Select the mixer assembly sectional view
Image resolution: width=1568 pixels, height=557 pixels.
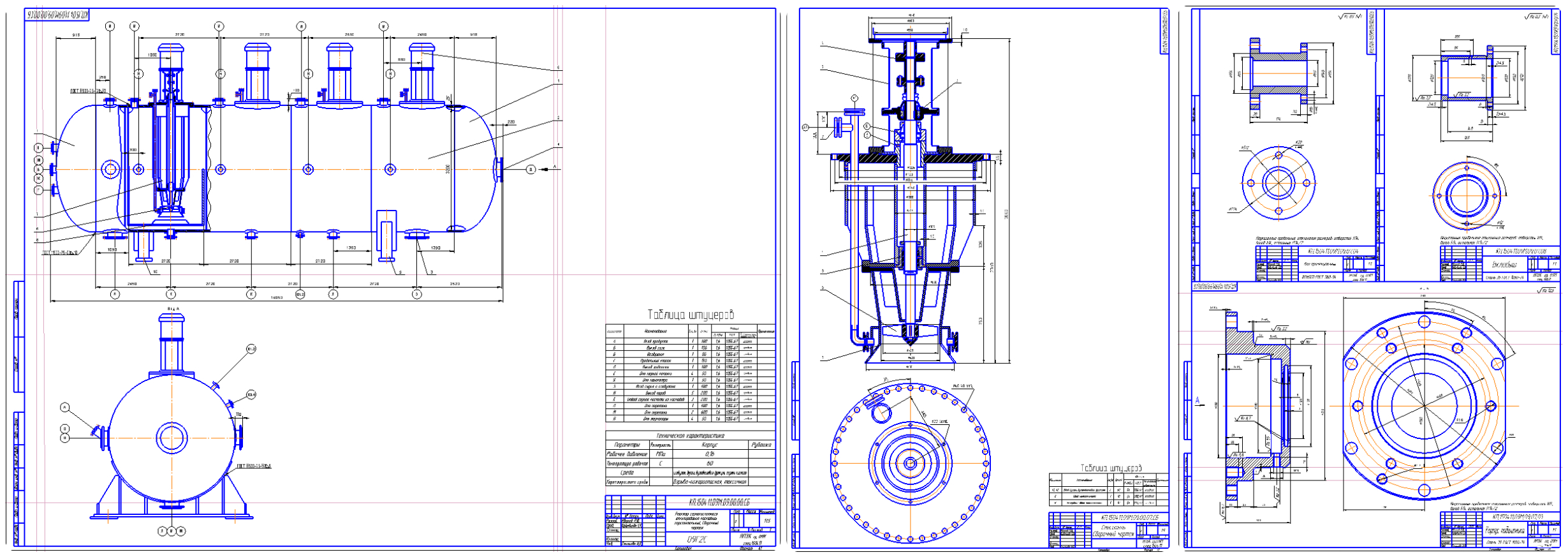911,199
